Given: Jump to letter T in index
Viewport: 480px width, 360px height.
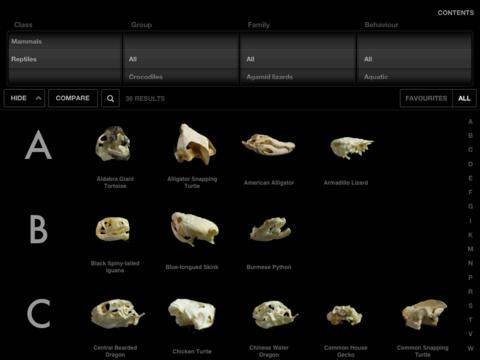Looking at the screenshot, I should (470, 320).
